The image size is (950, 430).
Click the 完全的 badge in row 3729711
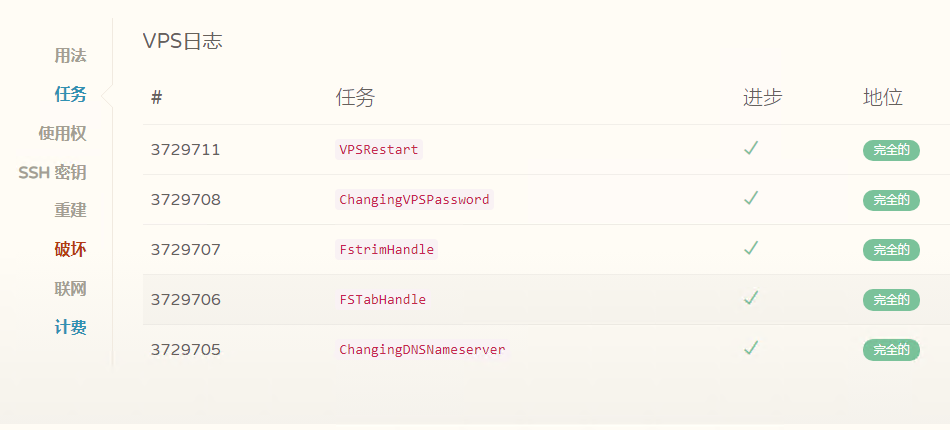coord(891,150)
